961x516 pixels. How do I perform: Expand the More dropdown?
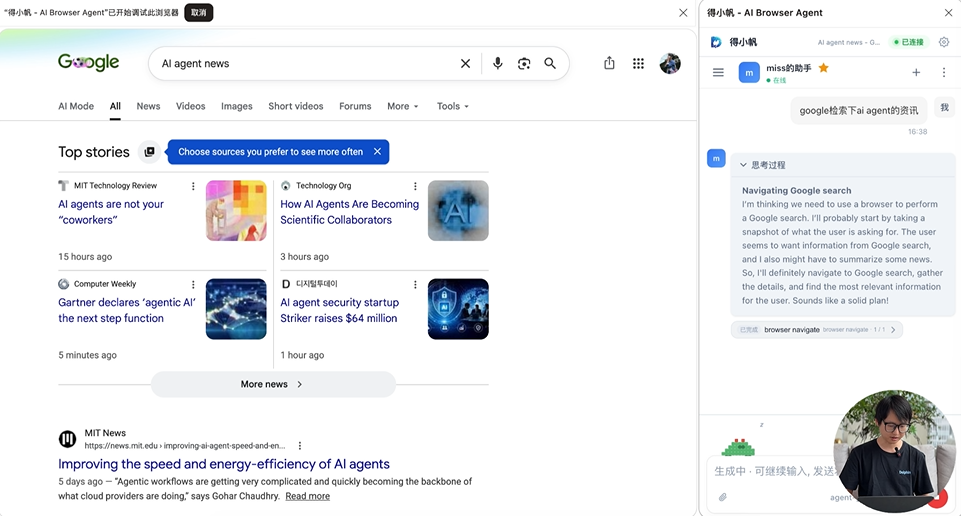(403, 106)
